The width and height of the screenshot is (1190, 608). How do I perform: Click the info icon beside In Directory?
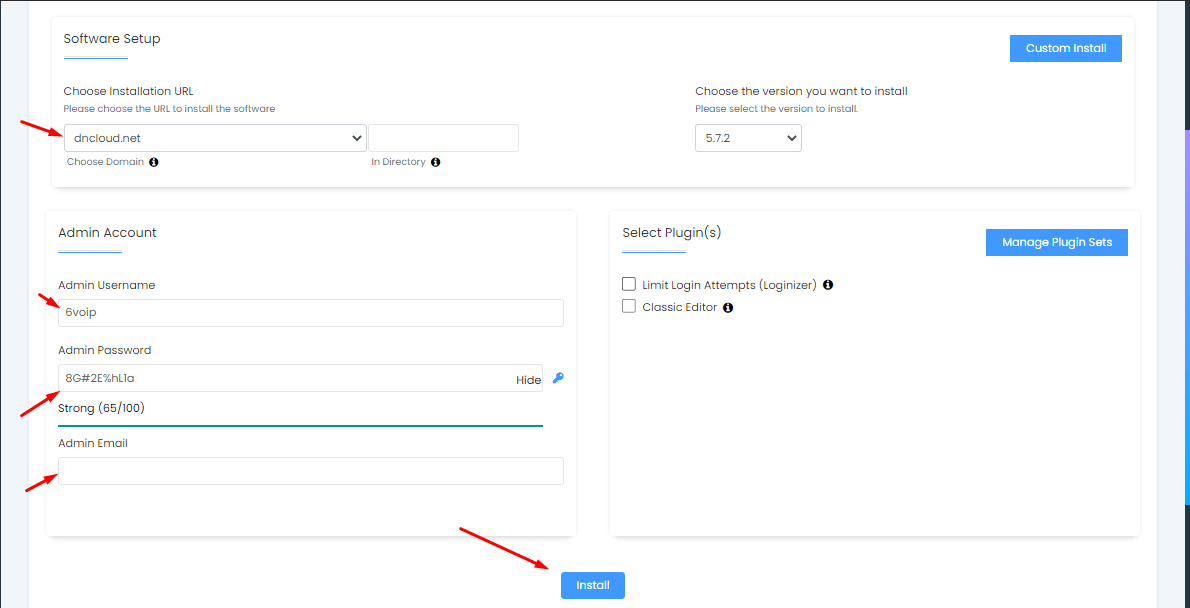[436, 162]
